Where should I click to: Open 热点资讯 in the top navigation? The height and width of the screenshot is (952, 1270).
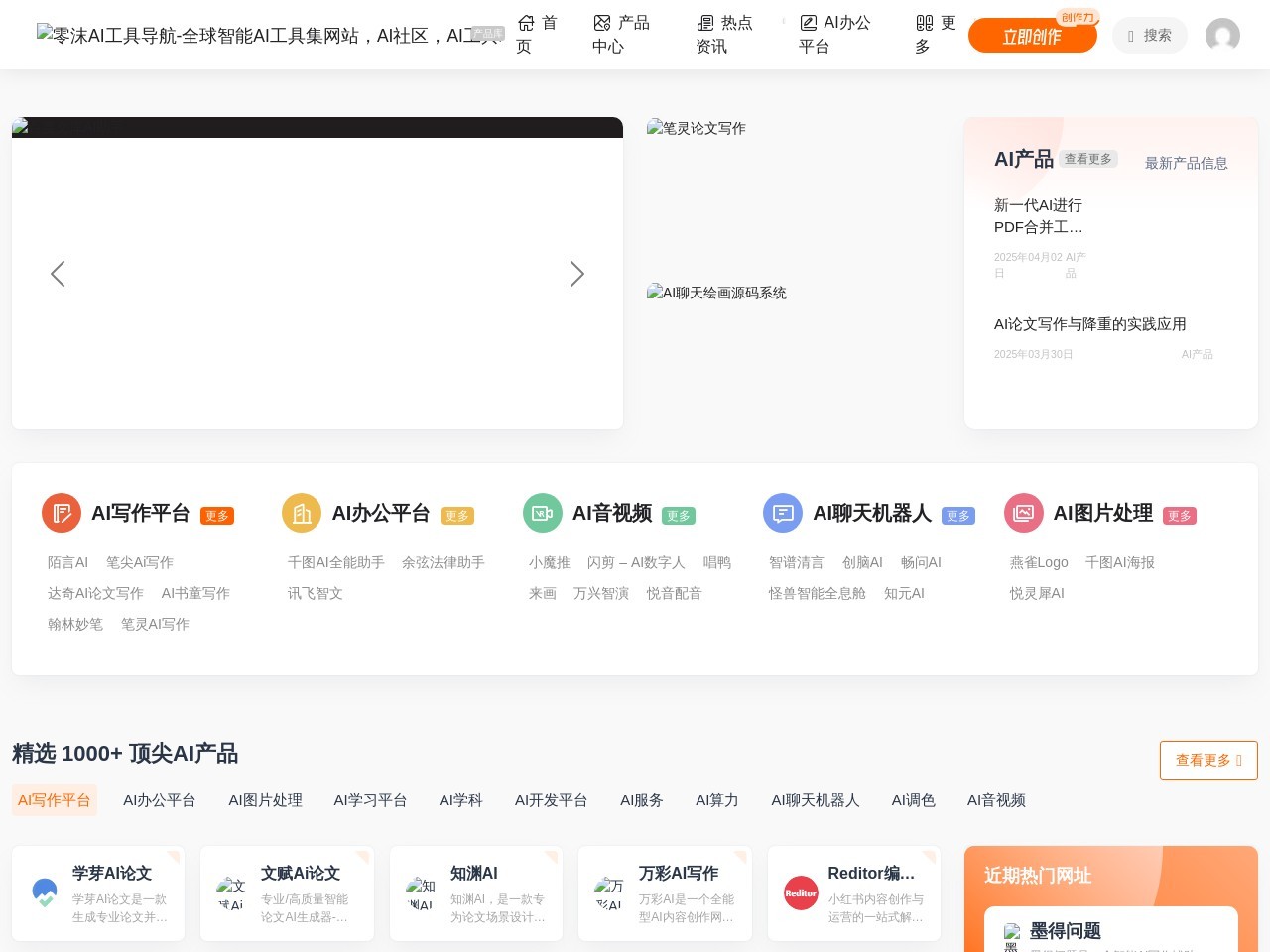pyautogui.click(x=724, y=35)
